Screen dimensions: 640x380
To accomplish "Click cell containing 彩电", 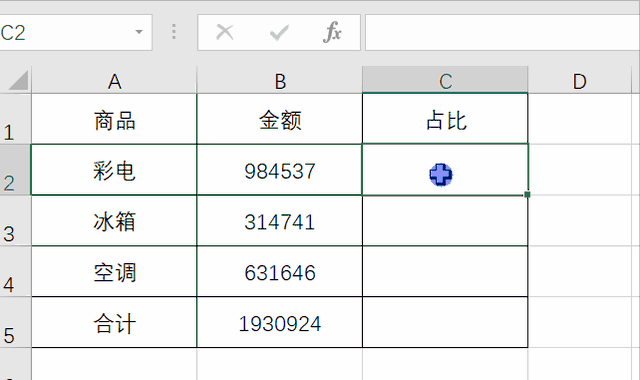I will [x=114, y=170].
